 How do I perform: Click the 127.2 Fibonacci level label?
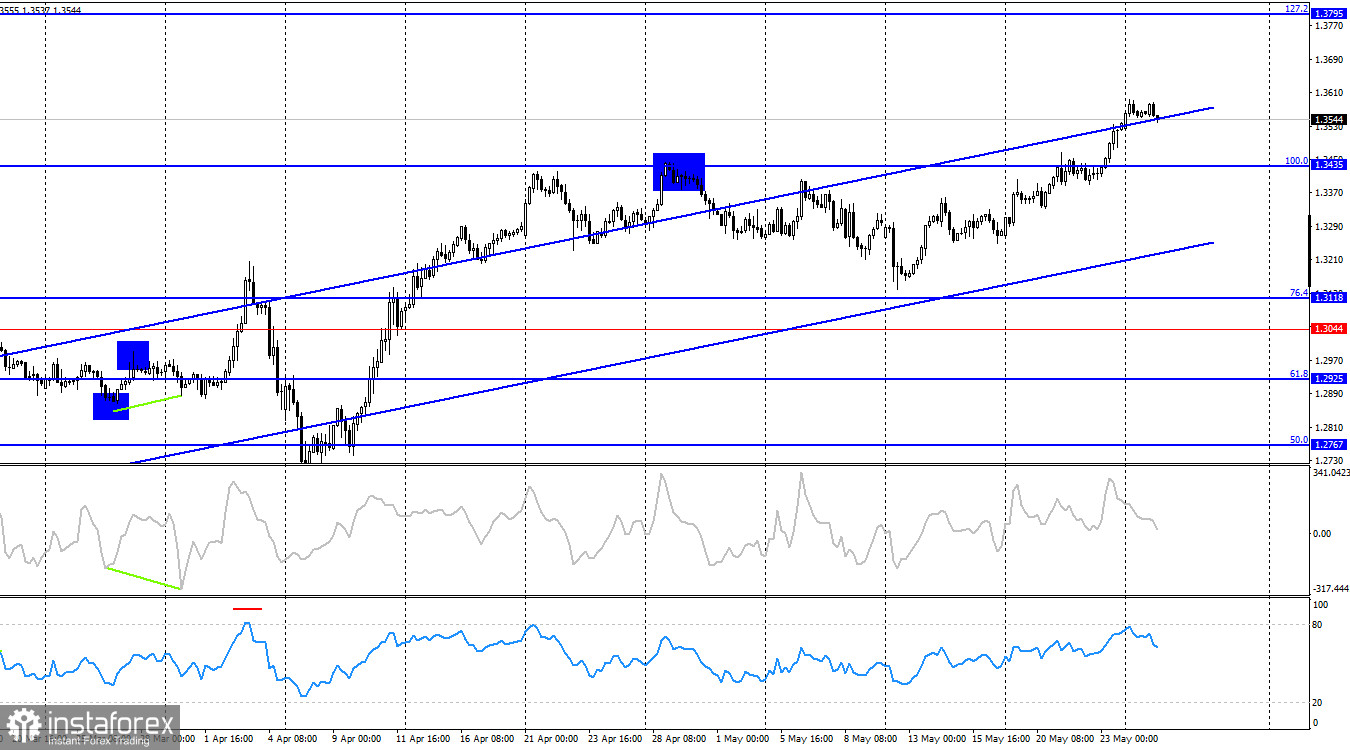click(1296, 8)
